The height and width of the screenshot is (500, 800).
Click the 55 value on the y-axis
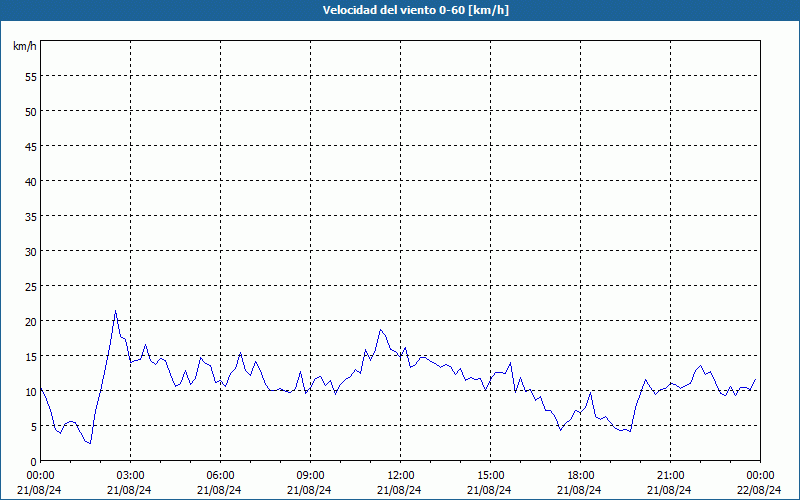coord(31,77)
